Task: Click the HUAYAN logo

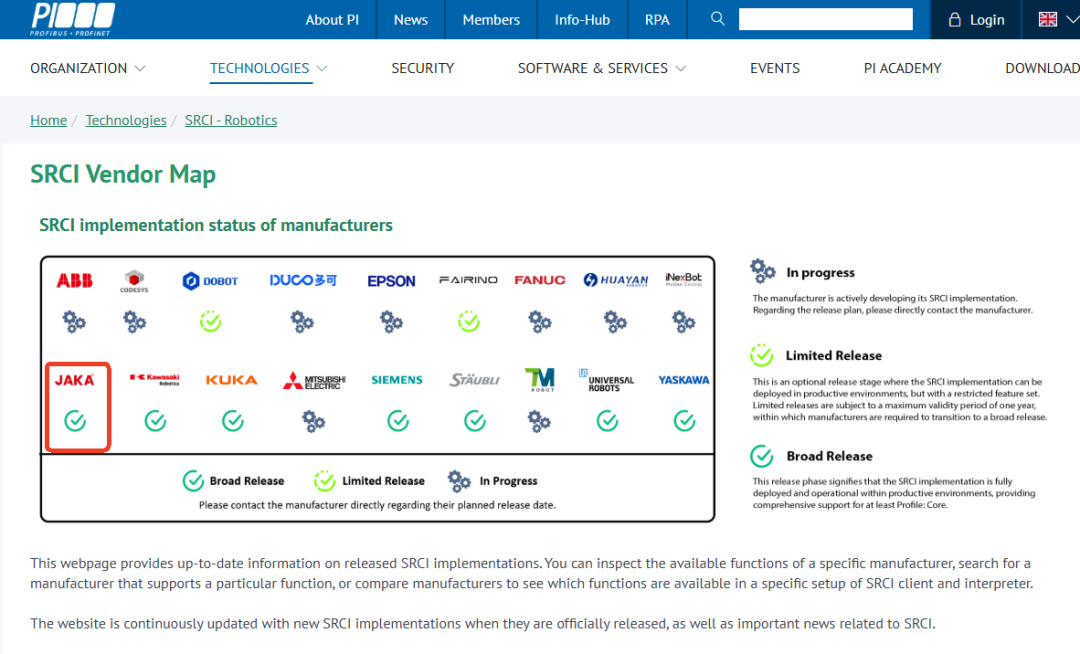Action: (x=616, y=280)
